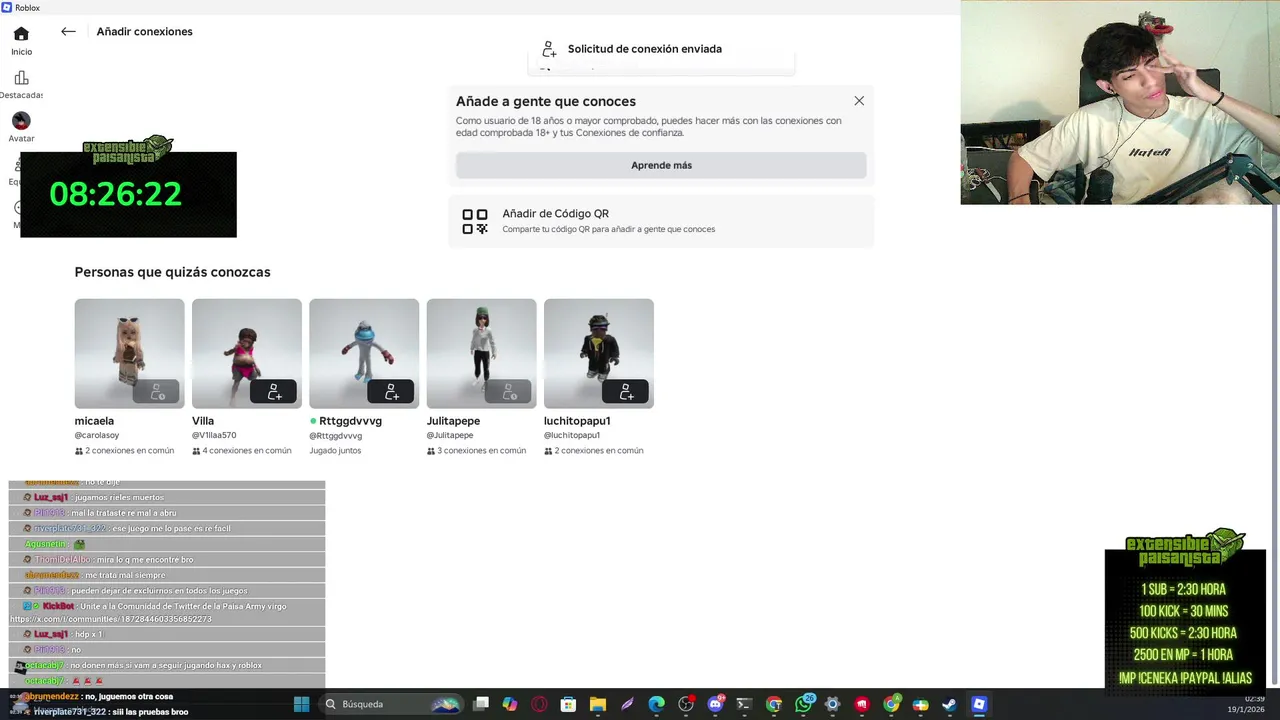Click pending-request icon on micaela's card
Screen dimensions: 1280x720
(x=157, y=392)
